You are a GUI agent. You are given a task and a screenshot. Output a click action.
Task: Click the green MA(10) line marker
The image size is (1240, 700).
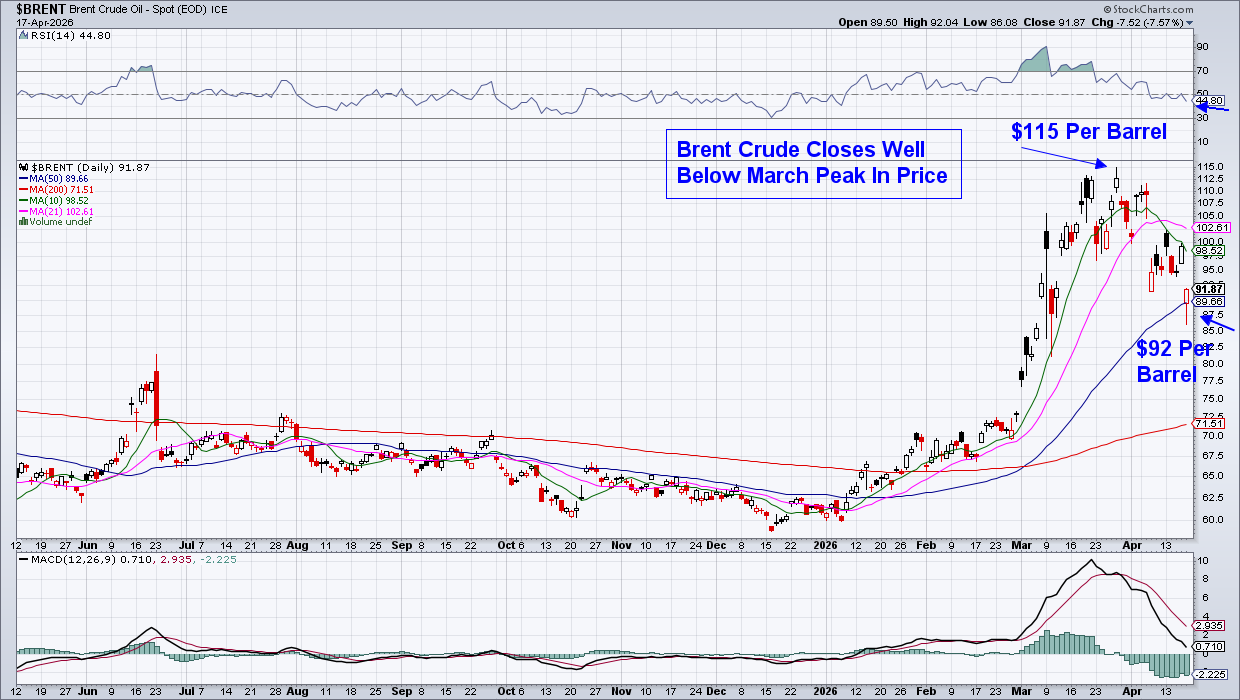[25, 200]
